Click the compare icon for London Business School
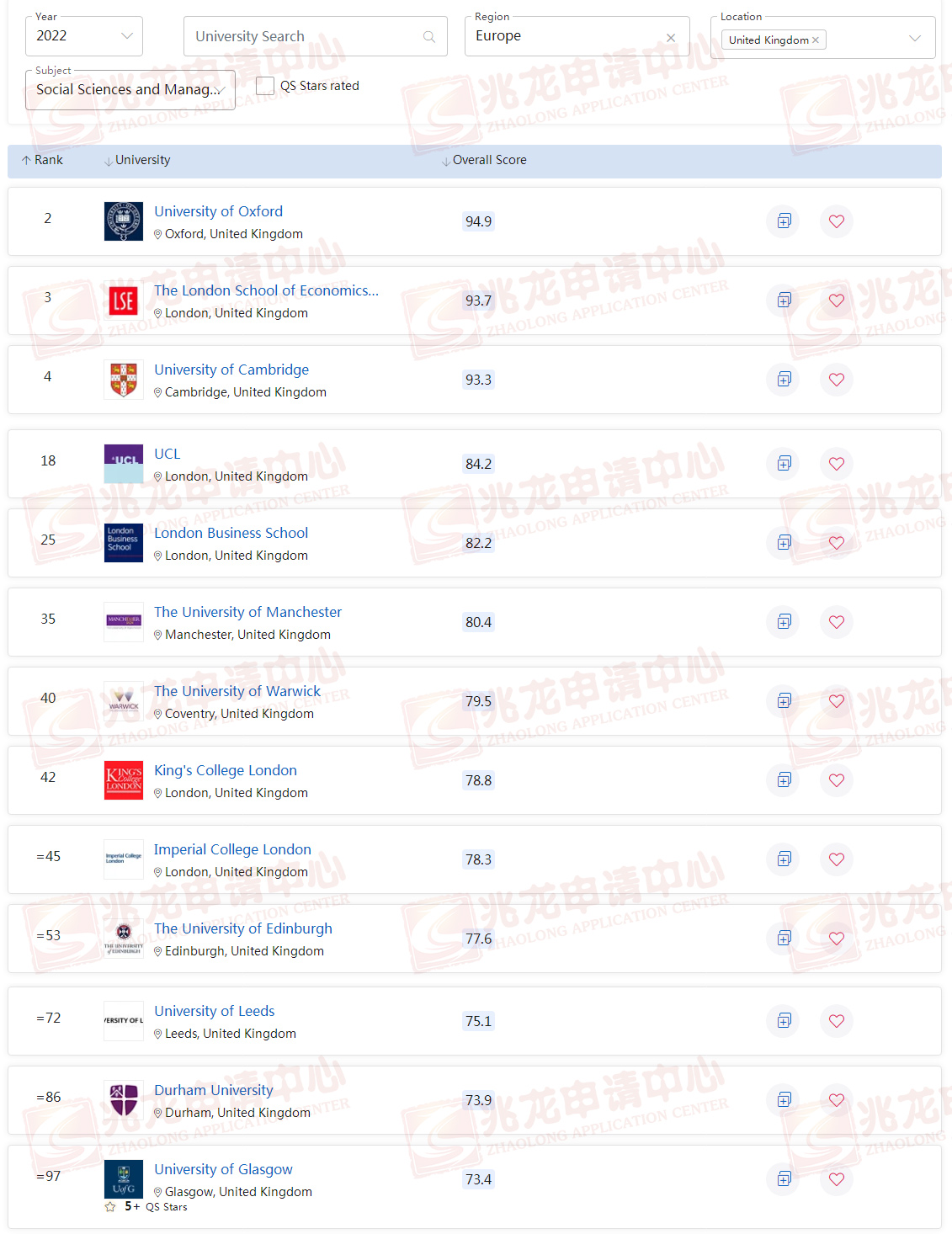This screenshot has height=1234, width=952. pyautogui.click(x=783, y=543)
